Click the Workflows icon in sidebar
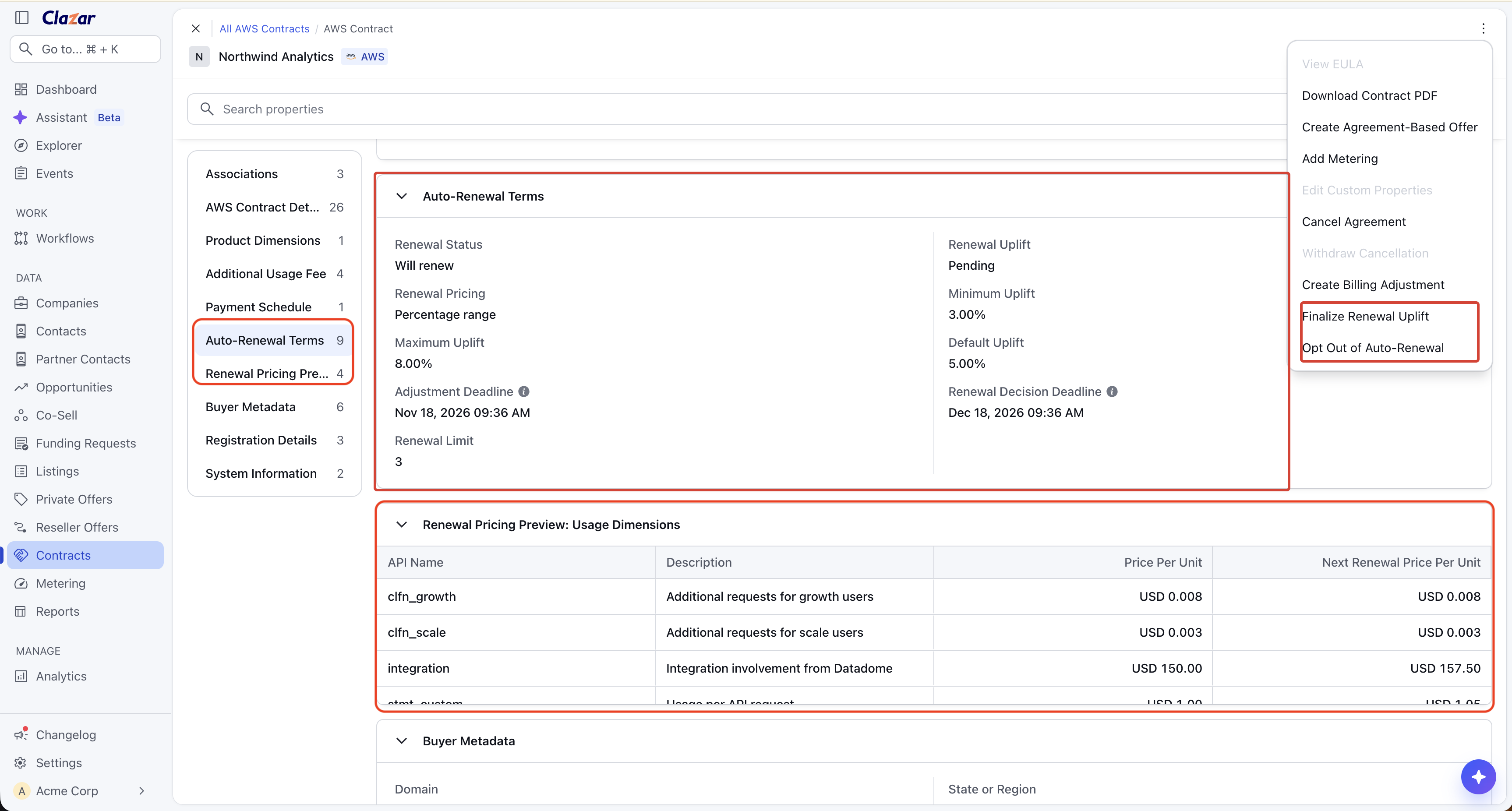1512x811 pixels. click(x=21, y=238)
